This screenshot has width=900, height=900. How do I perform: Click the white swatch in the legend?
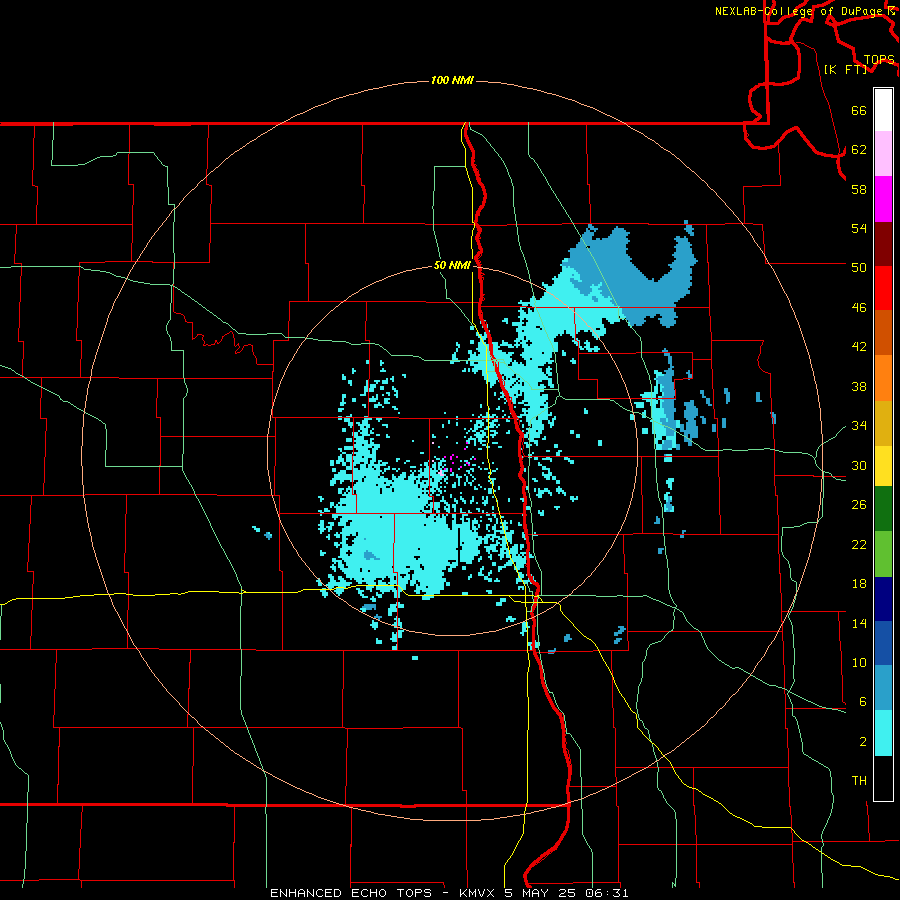pos(883,110)
